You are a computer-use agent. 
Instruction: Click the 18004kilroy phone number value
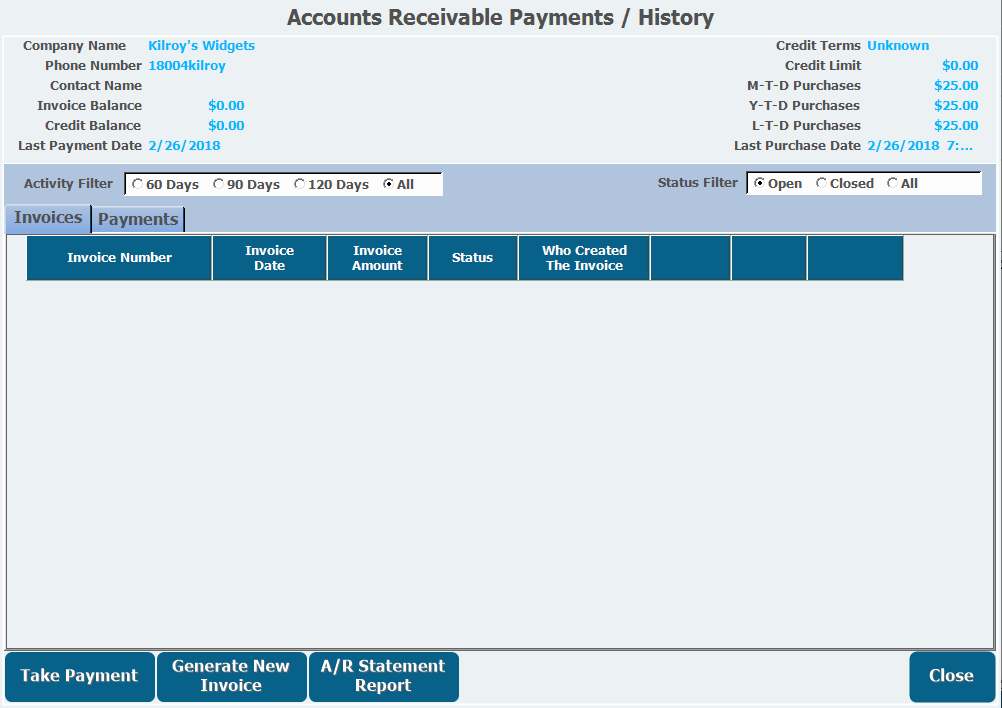click(187, 66)
